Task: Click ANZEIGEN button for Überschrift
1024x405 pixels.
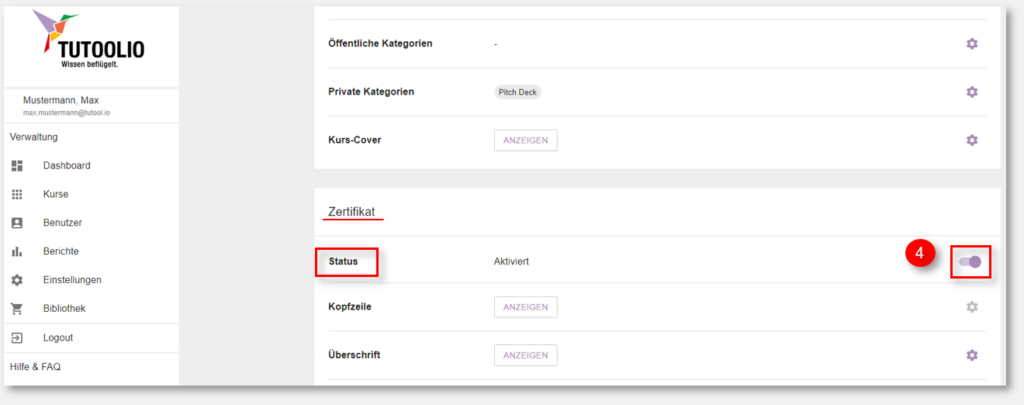Action: click(526, 355)
